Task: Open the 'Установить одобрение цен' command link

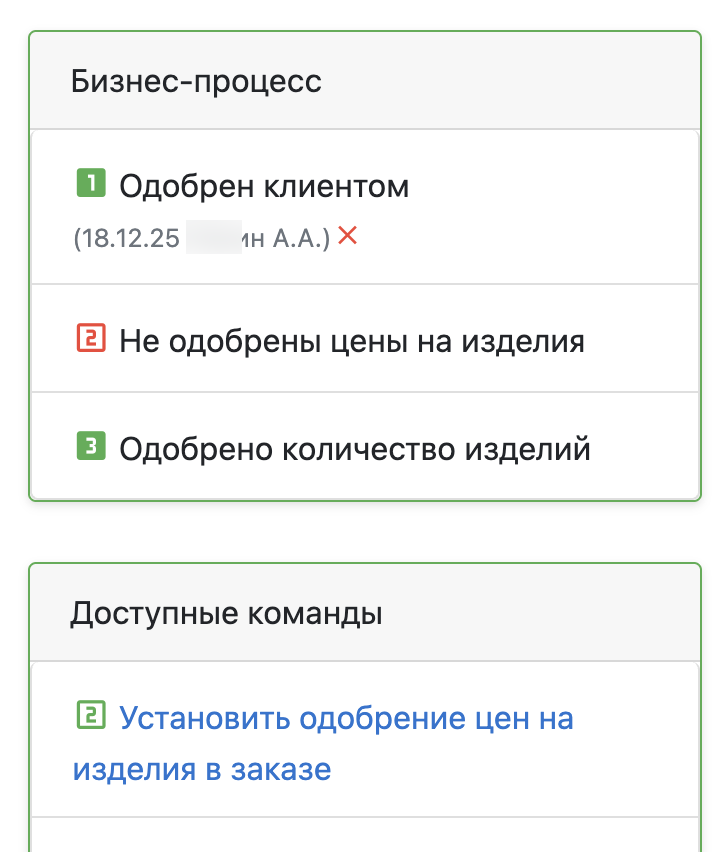Action: (346, 718)
